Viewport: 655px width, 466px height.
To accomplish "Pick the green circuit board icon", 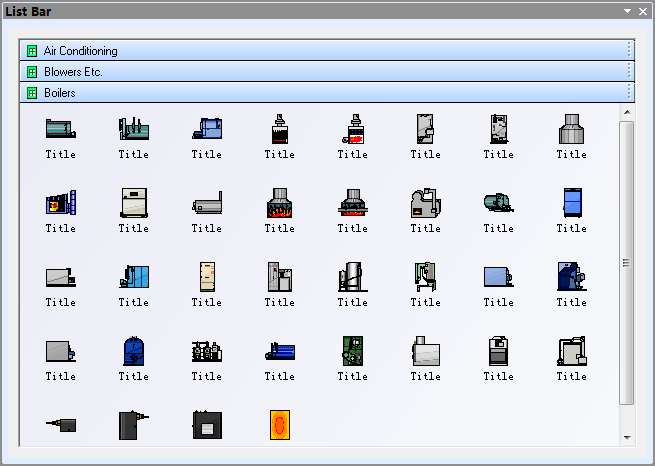I will pos(352,350).
